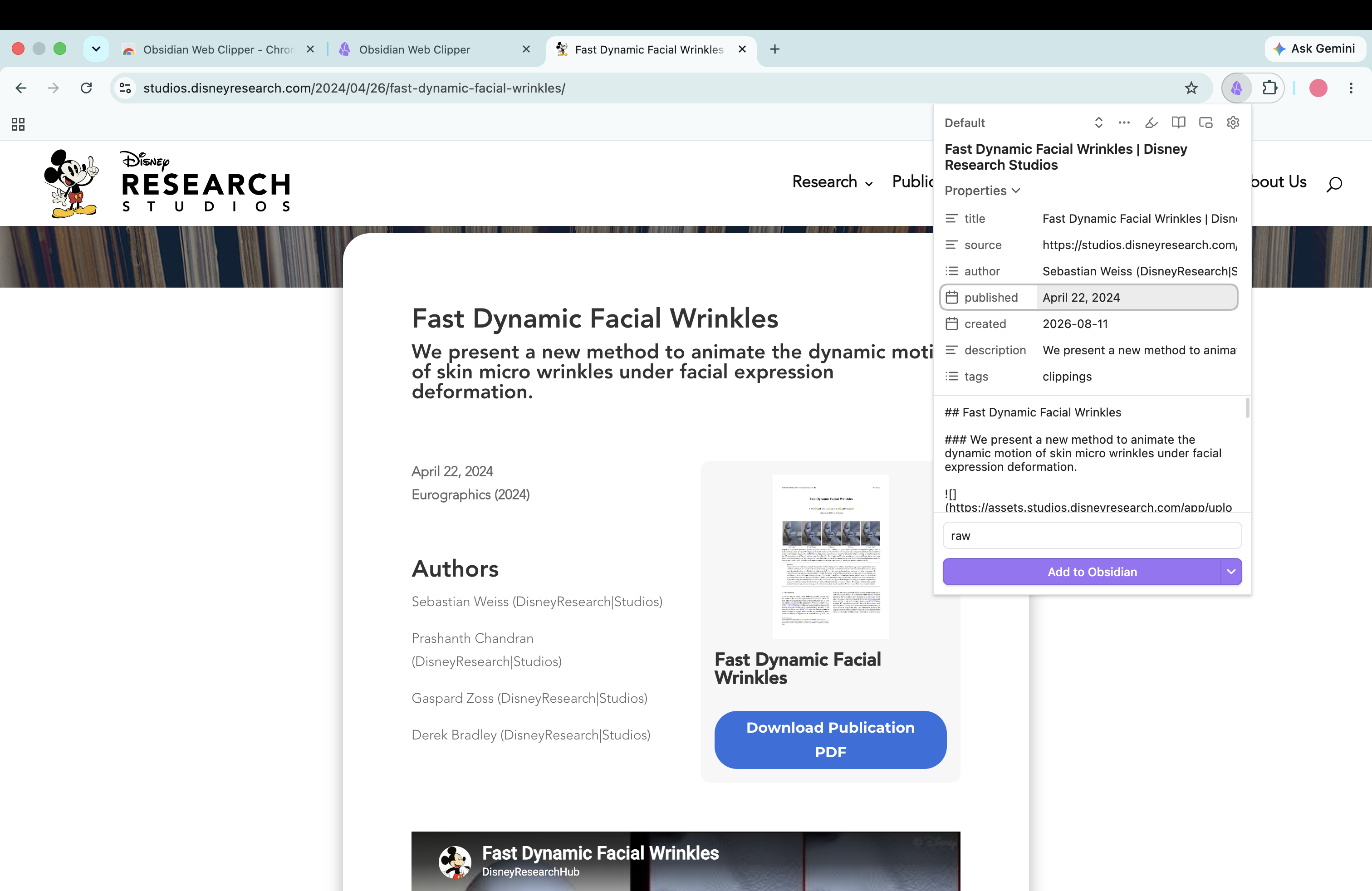The image size is (1372, 891).
Task: Click the description property type icon
Action: click(952, 350)
